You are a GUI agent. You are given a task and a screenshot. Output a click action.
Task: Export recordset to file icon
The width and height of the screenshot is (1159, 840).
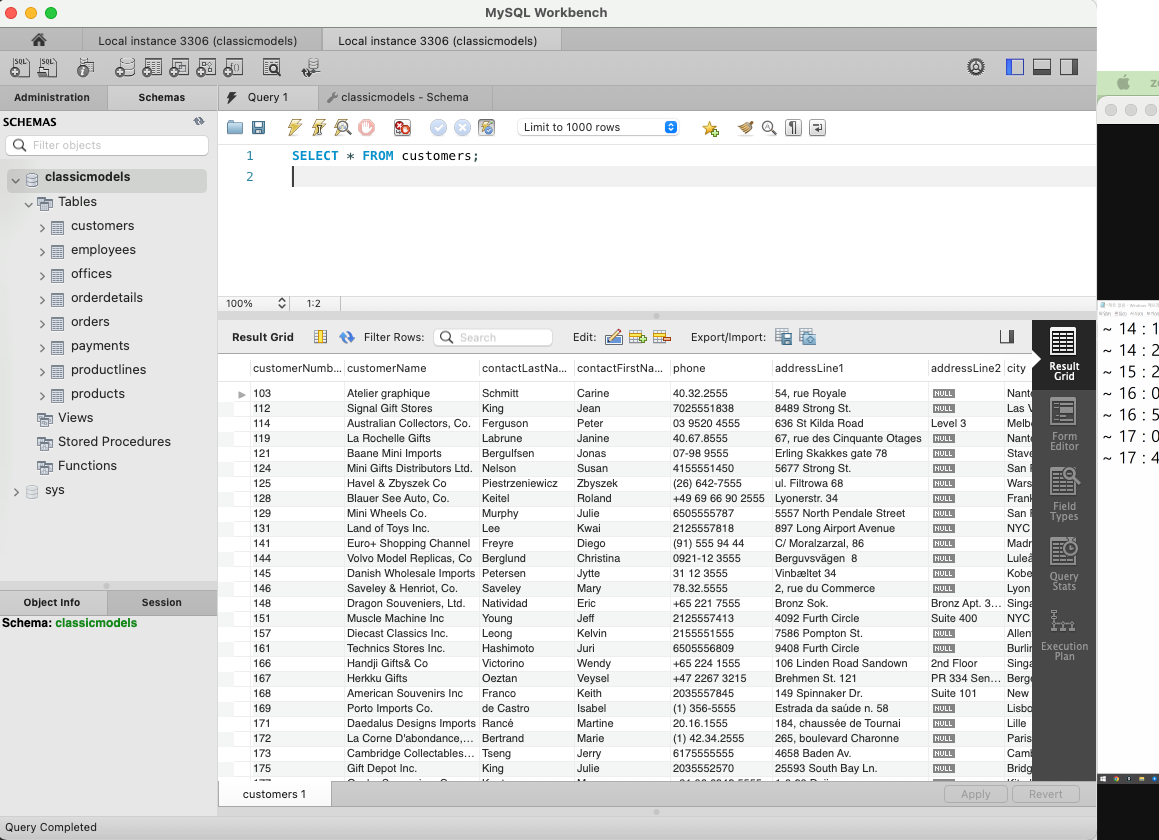(784, 337)
